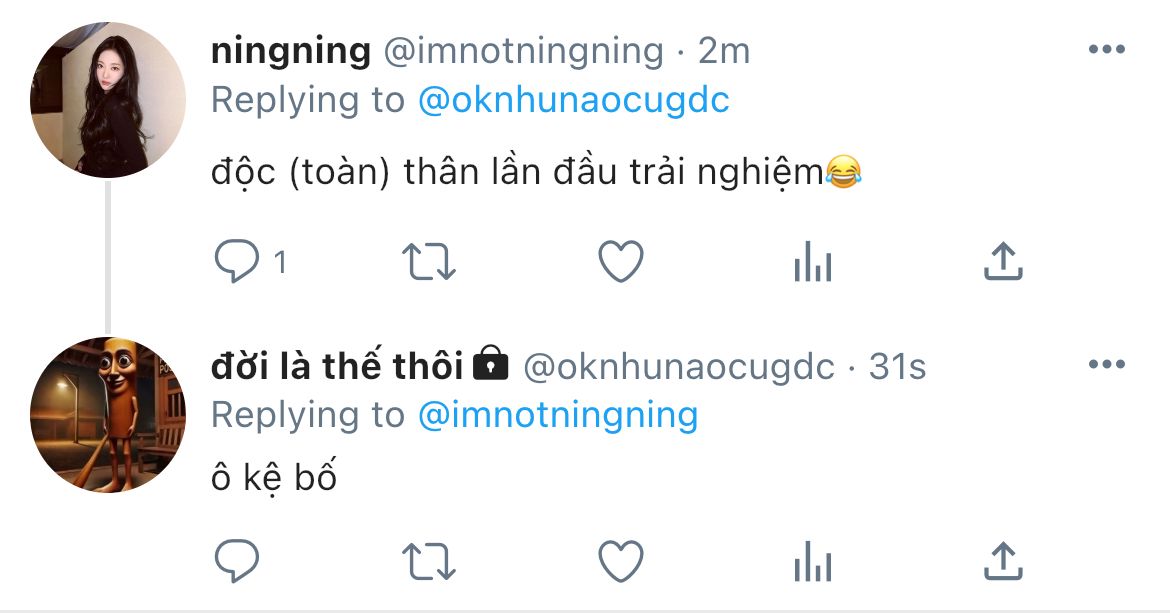Open 2m timestamp of ningning's tweet
1170x614 pixels.
pyautogui.click(x=724, y=51)
